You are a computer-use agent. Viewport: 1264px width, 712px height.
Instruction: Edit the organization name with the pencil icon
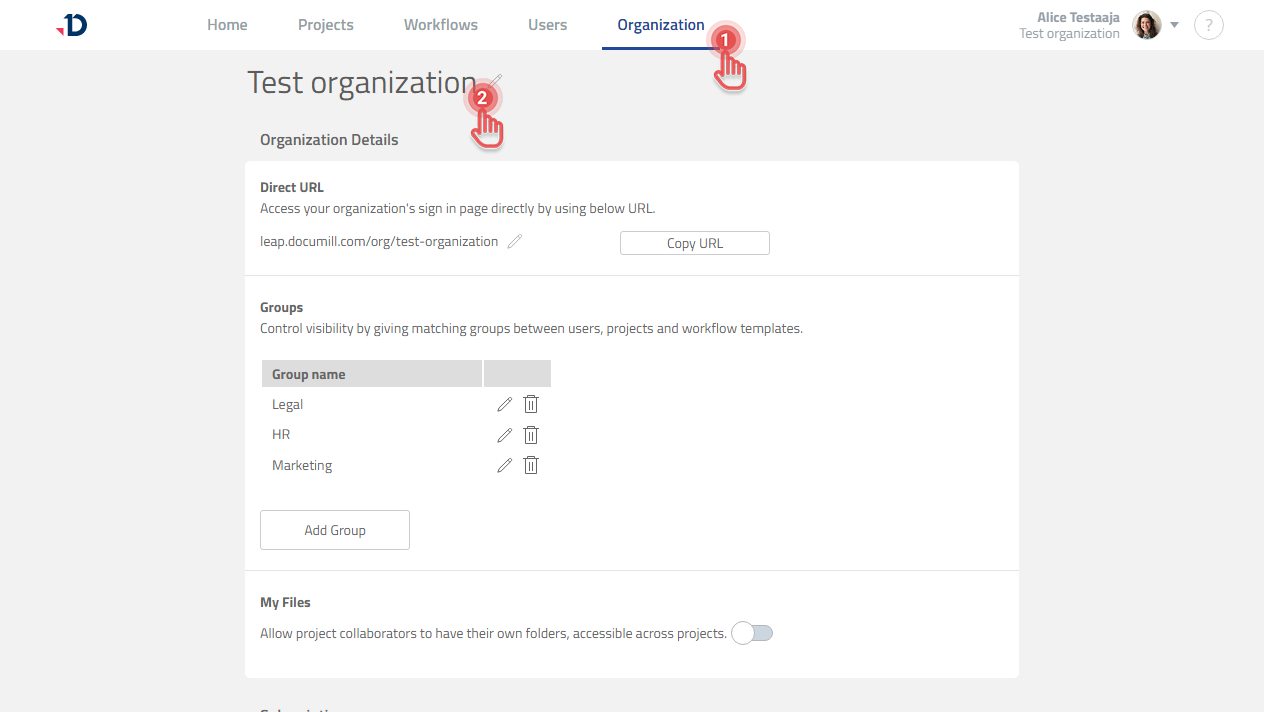tap(494, 80)
